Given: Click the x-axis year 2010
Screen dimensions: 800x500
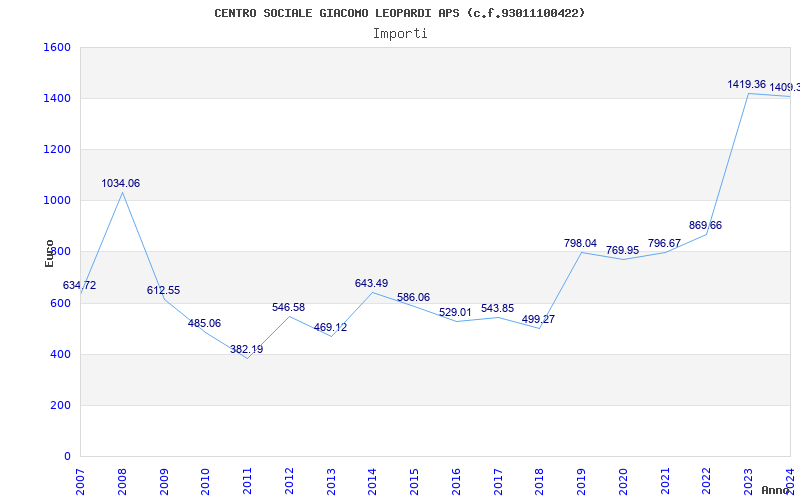Looking at the screenshot, I should (x=205, y=482).
